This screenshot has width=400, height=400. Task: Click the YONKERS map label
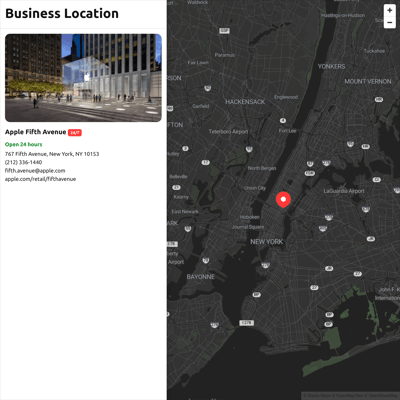[x=331, y=66]
